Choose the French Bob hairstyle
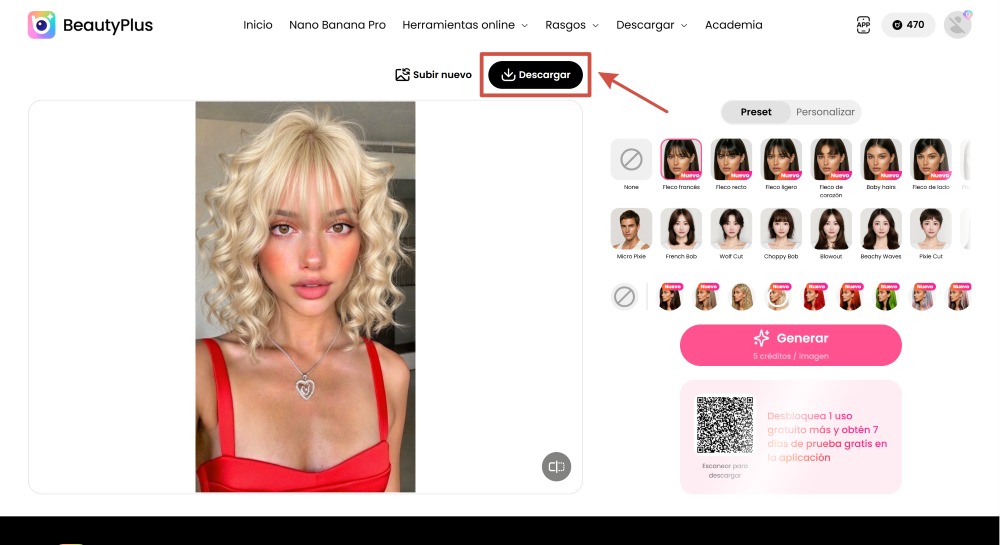1000x545 pixels. coord(681,228)
